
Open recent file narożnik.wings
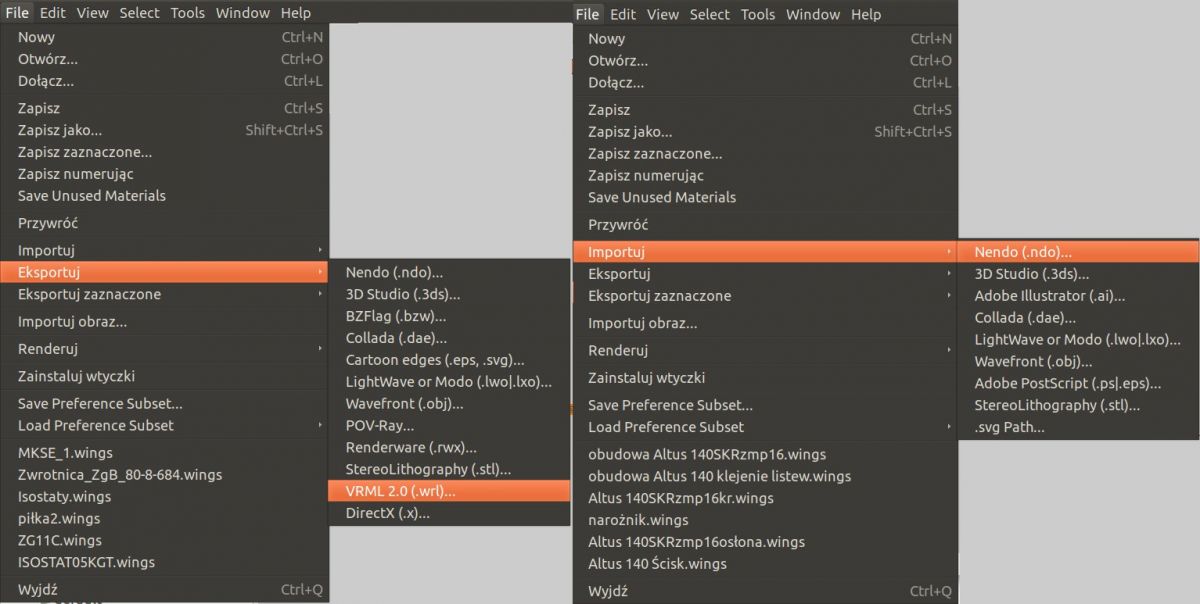click(638, 520)
